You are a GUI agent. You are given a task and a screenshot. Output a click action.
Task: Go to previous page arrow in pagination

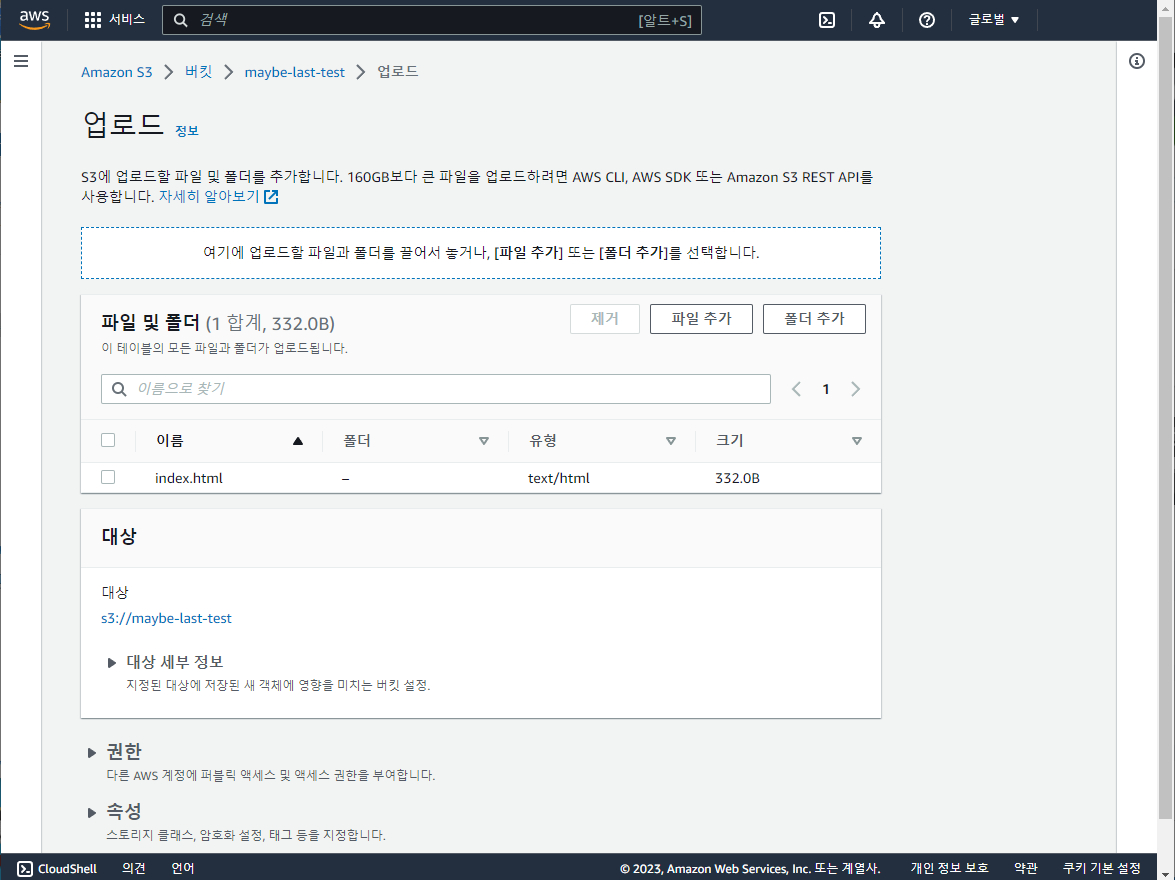pyautogui.click(x=797, y=389)
